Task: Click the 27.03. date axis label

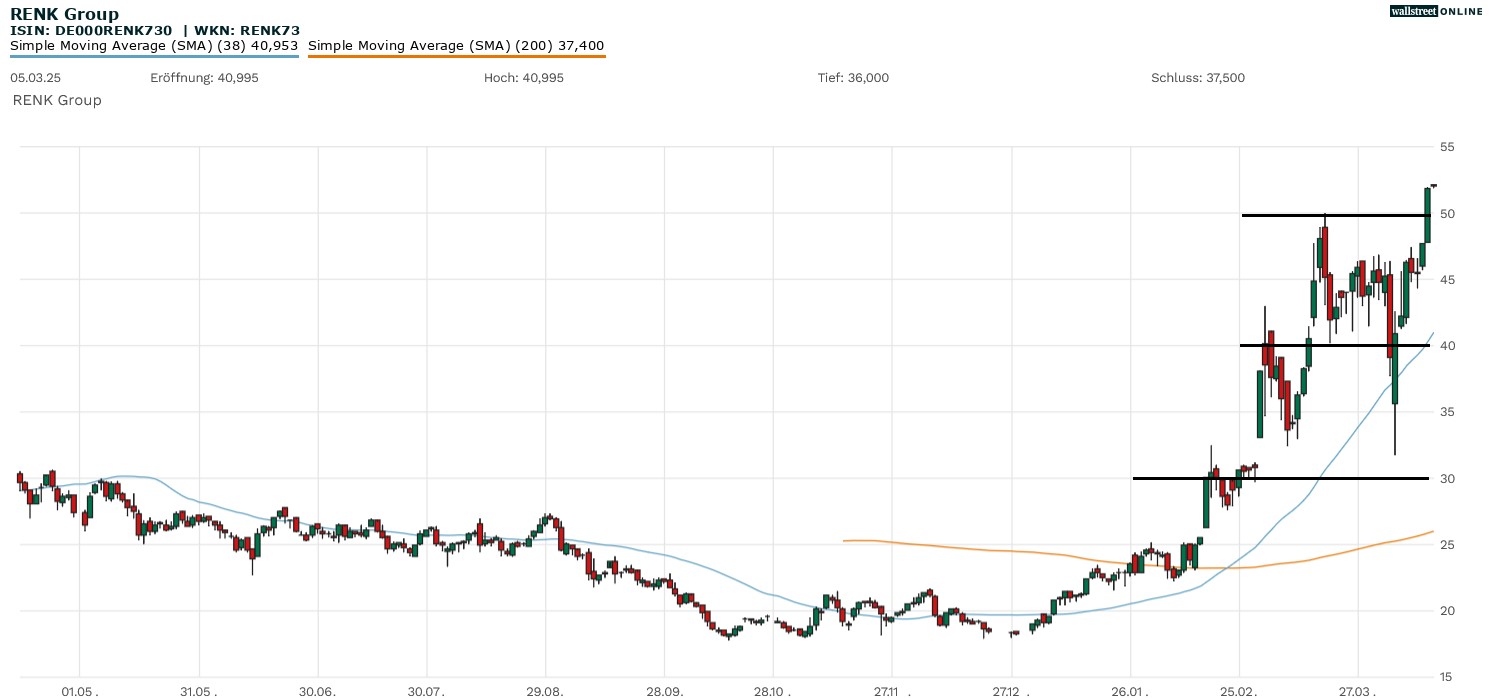Action: tap(1358, 691)
